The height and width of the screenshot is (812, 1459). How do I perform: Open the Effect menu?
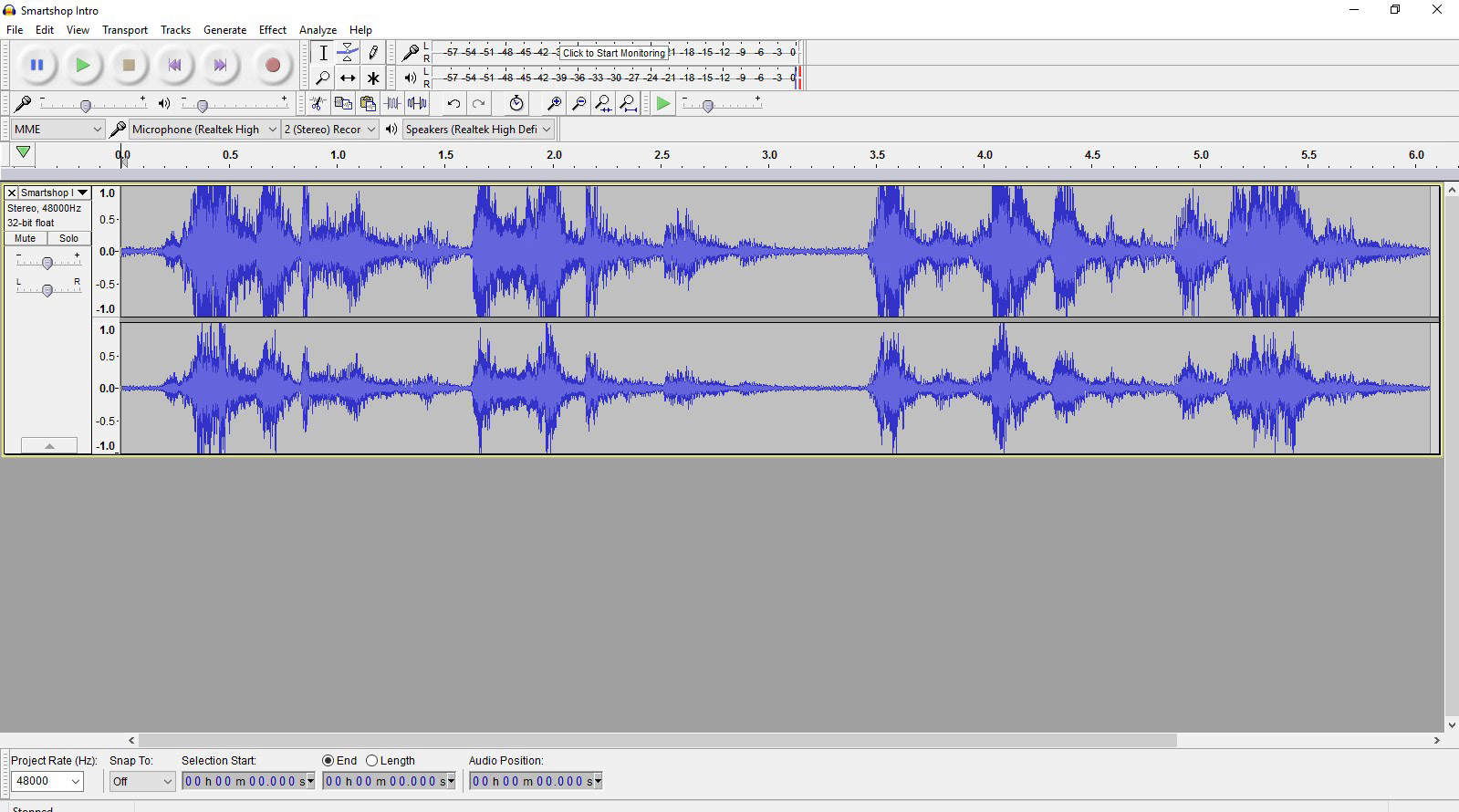(x=272, y=29)
